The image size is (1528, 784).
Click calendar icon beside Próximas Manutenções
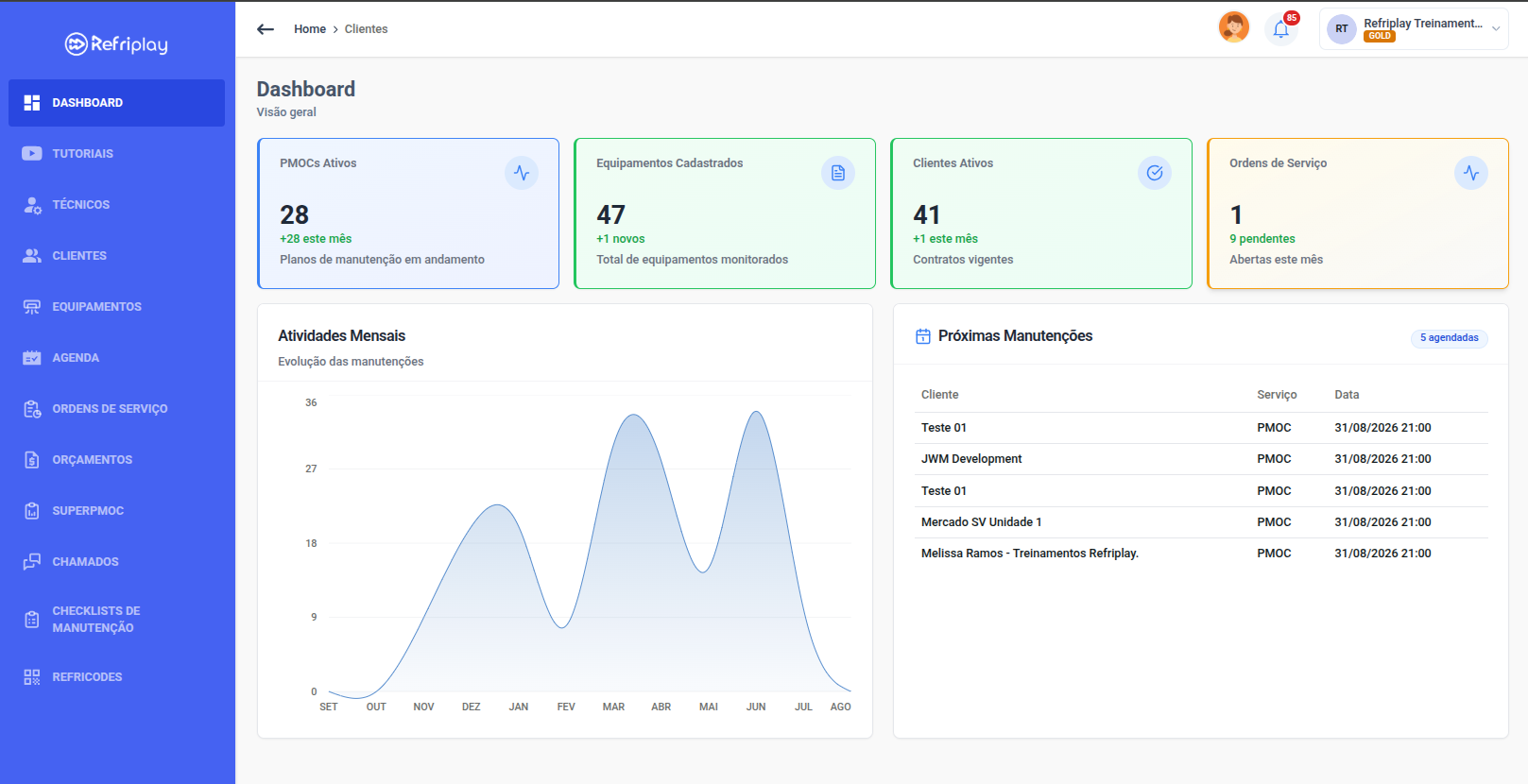click(x=923, y=336)
